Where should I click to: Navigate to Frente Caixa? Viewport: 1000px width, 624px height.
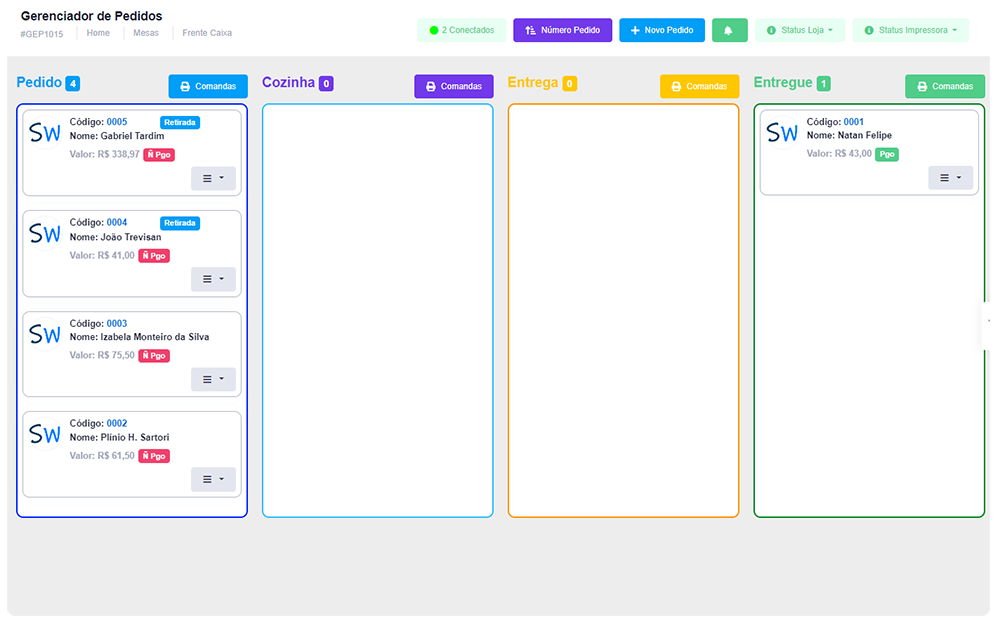[207, 33]
